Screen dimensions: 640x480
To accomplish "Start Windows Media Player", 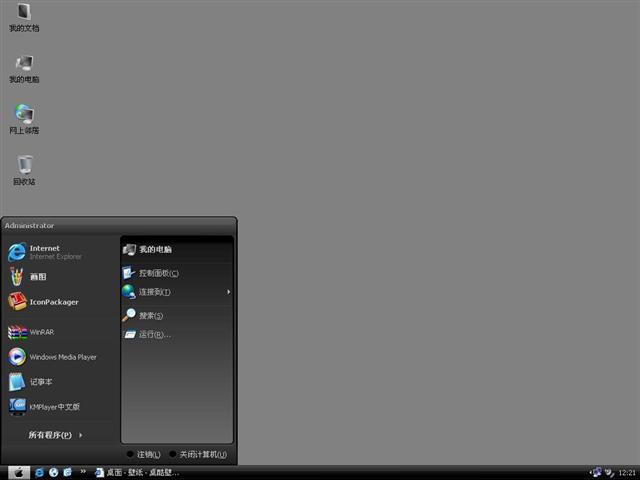I will pos(61,357).
